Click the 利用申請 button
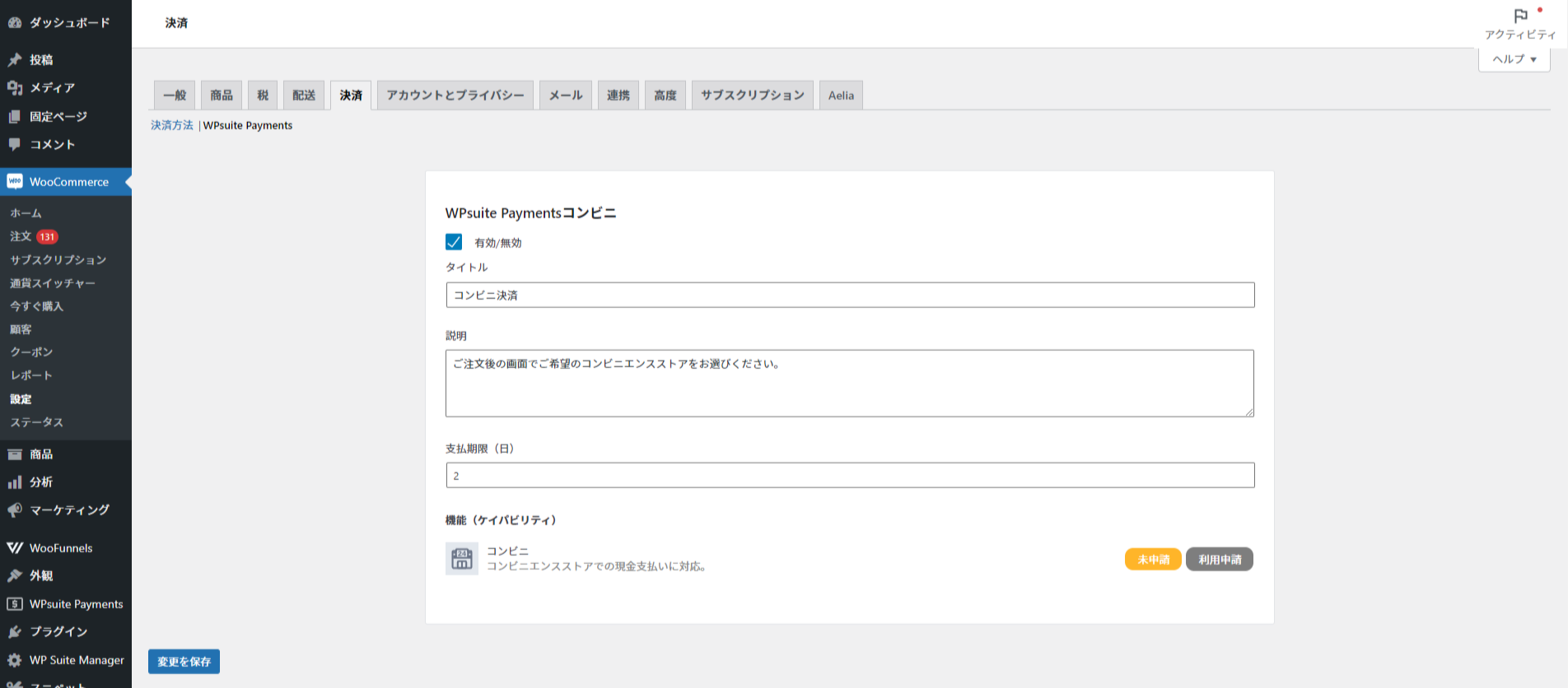Image resolution: width=1568 pixels, height=688 pixels. point(1220,560)
